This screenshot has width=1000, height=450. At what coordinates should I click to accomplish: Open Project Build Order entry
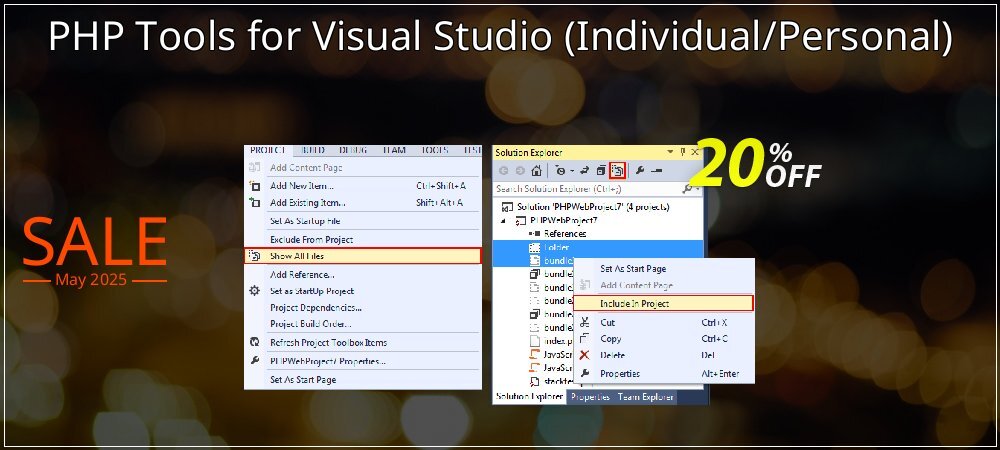click(x=363, y=324)
